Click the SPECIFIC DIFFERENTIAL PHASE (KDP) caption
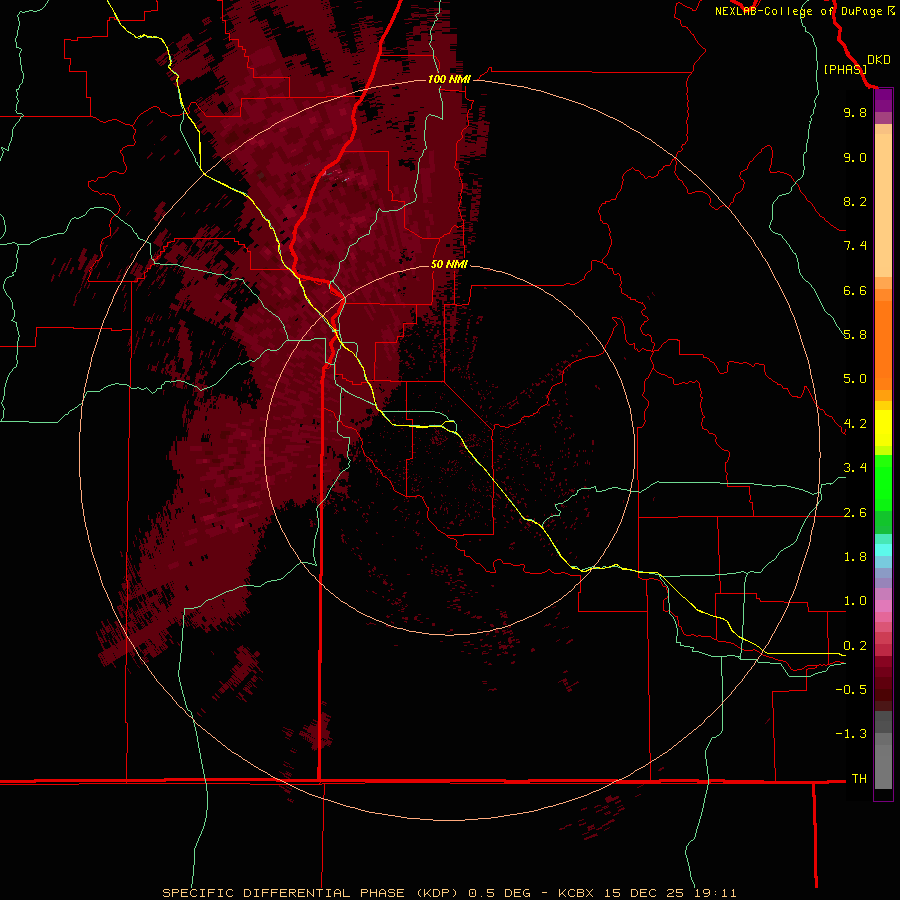Screen dimensions: 900x900 tap(311, 893)
